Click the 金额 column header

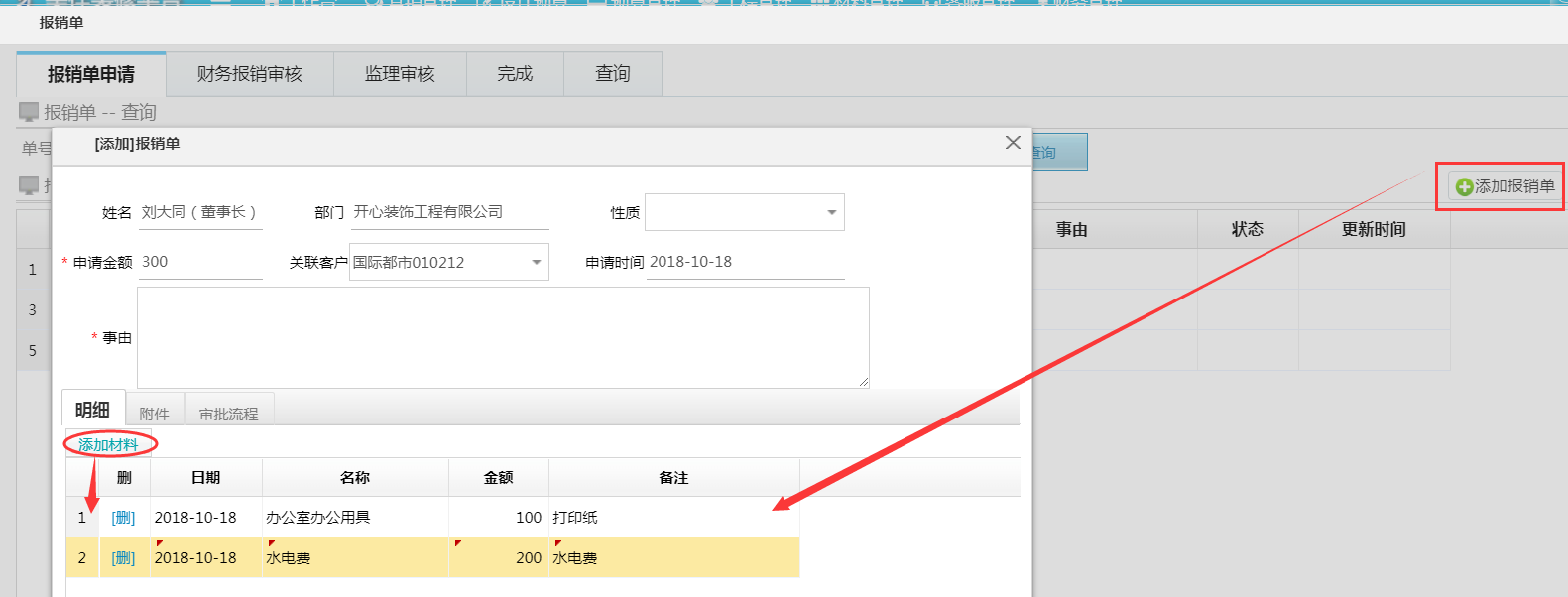(498, 478)
